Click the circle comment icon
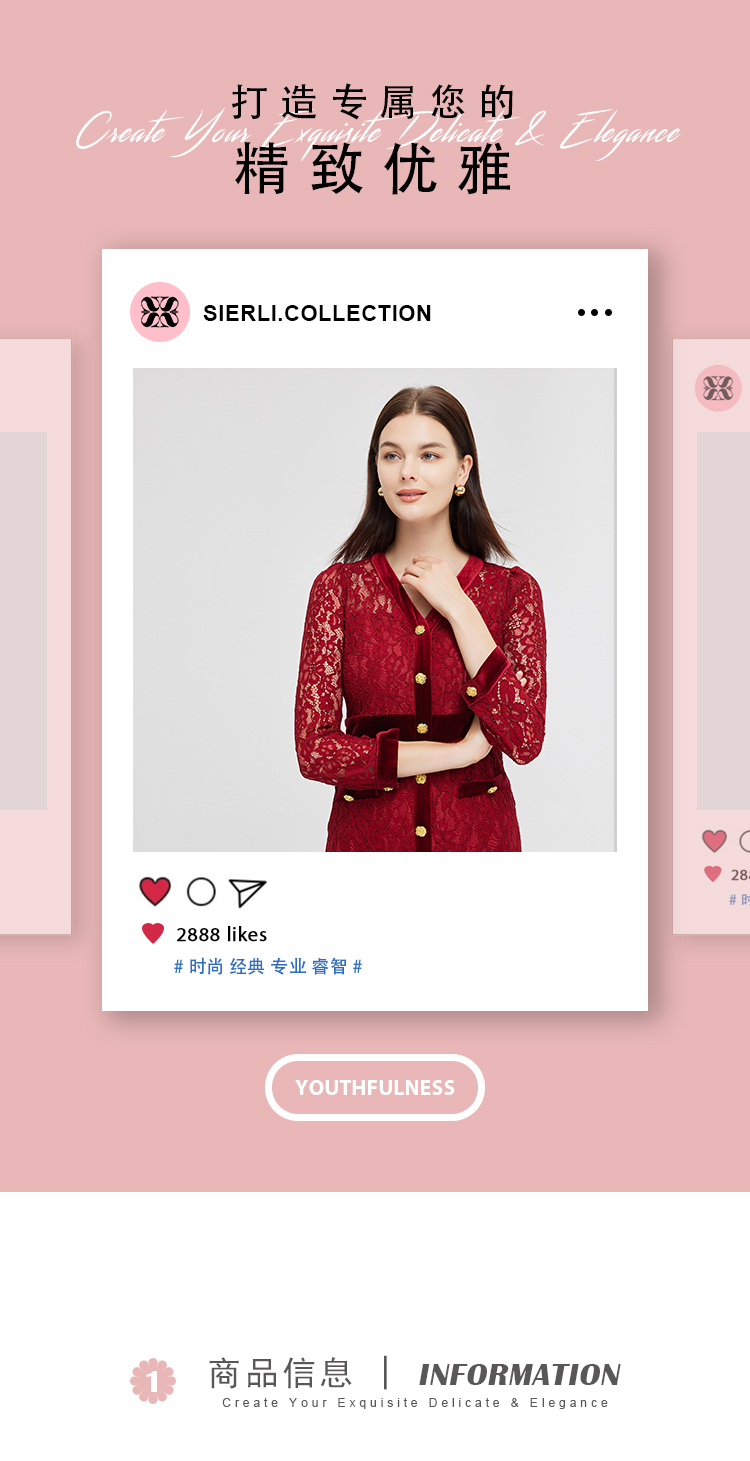Screen dimensions: 750x1461 (x=201, y=891)
